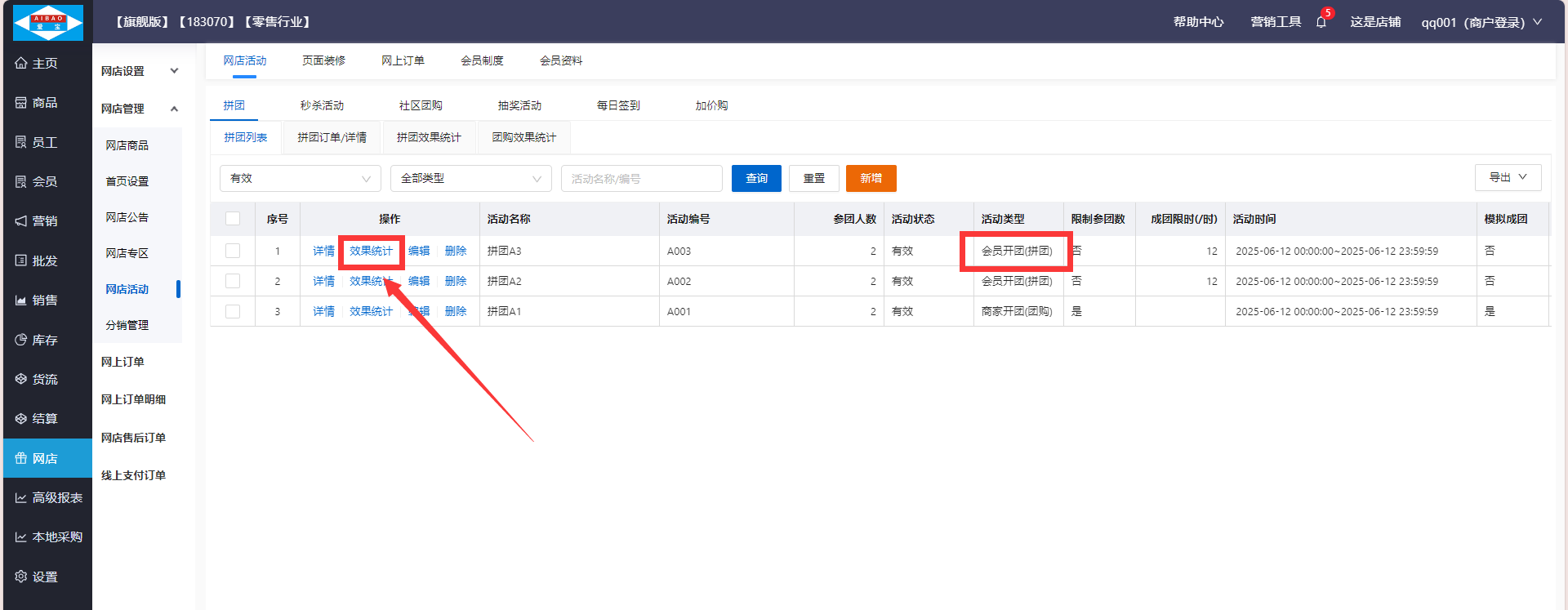Open the 营销 marketing megaphone icon
Image resolution: width=1568 pixels, height=610 pixels.
pos(21,221)
